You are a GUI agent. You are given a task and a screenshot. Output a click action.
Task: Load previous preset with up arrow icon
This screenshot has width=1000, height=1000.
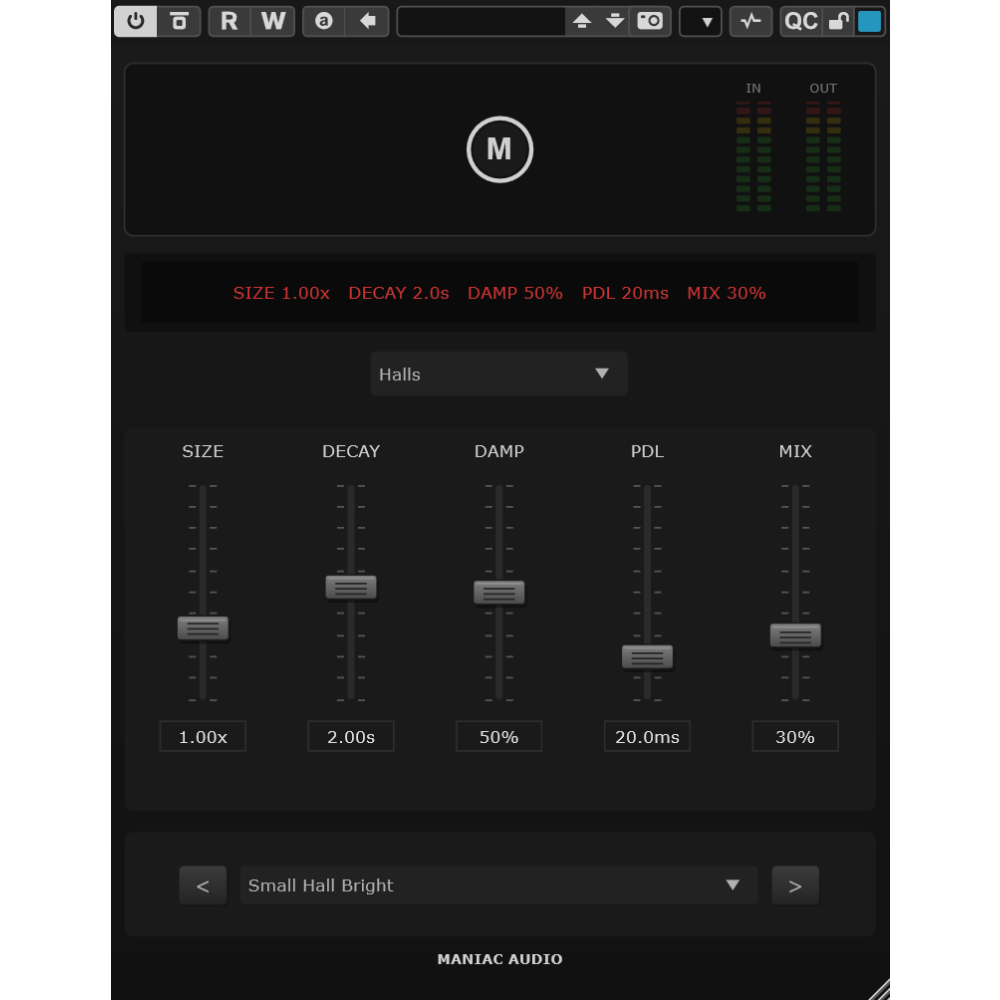[x=582, y=21]
